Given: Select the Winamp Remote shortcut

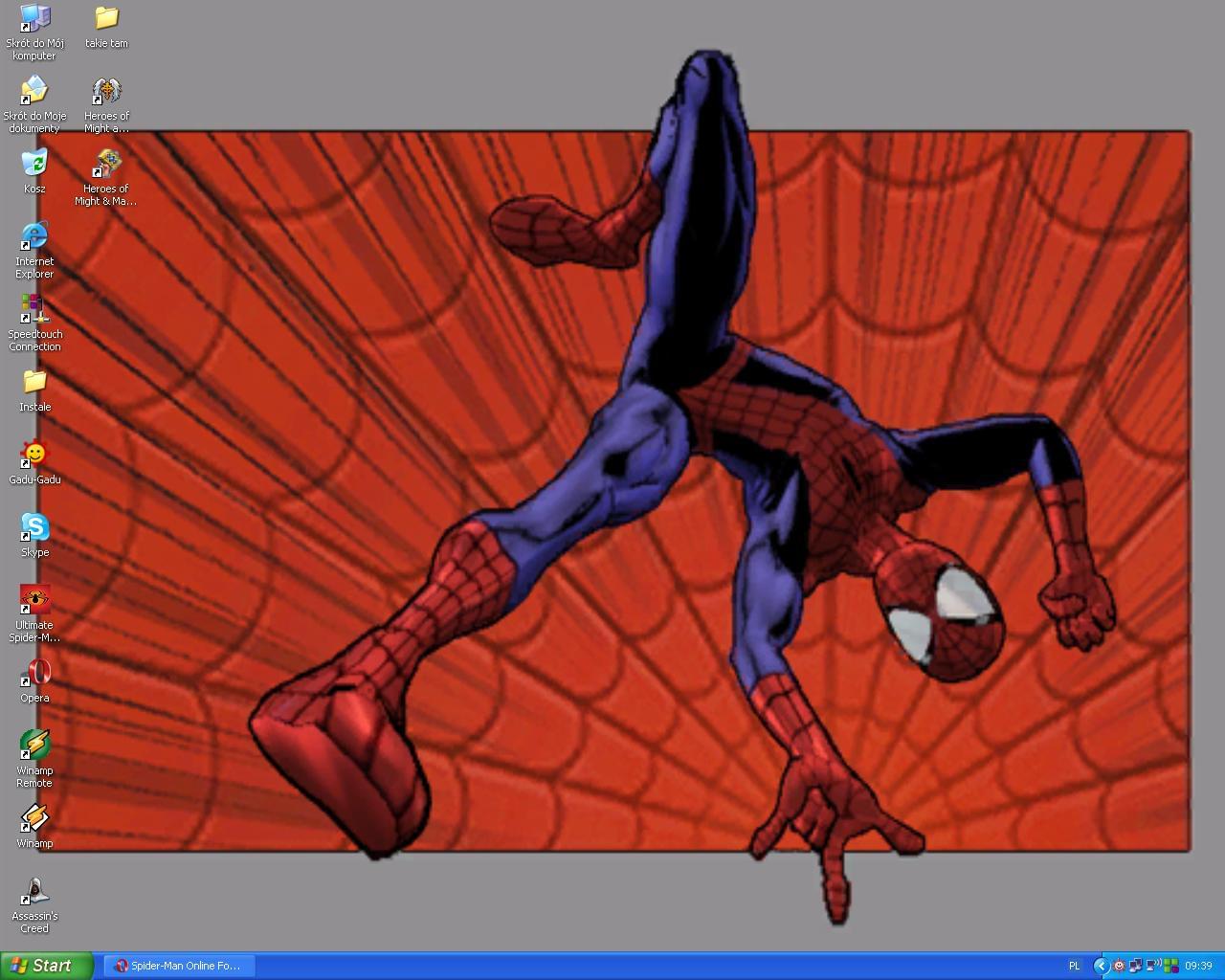Looking at the screenshot, I should point(34,746).
